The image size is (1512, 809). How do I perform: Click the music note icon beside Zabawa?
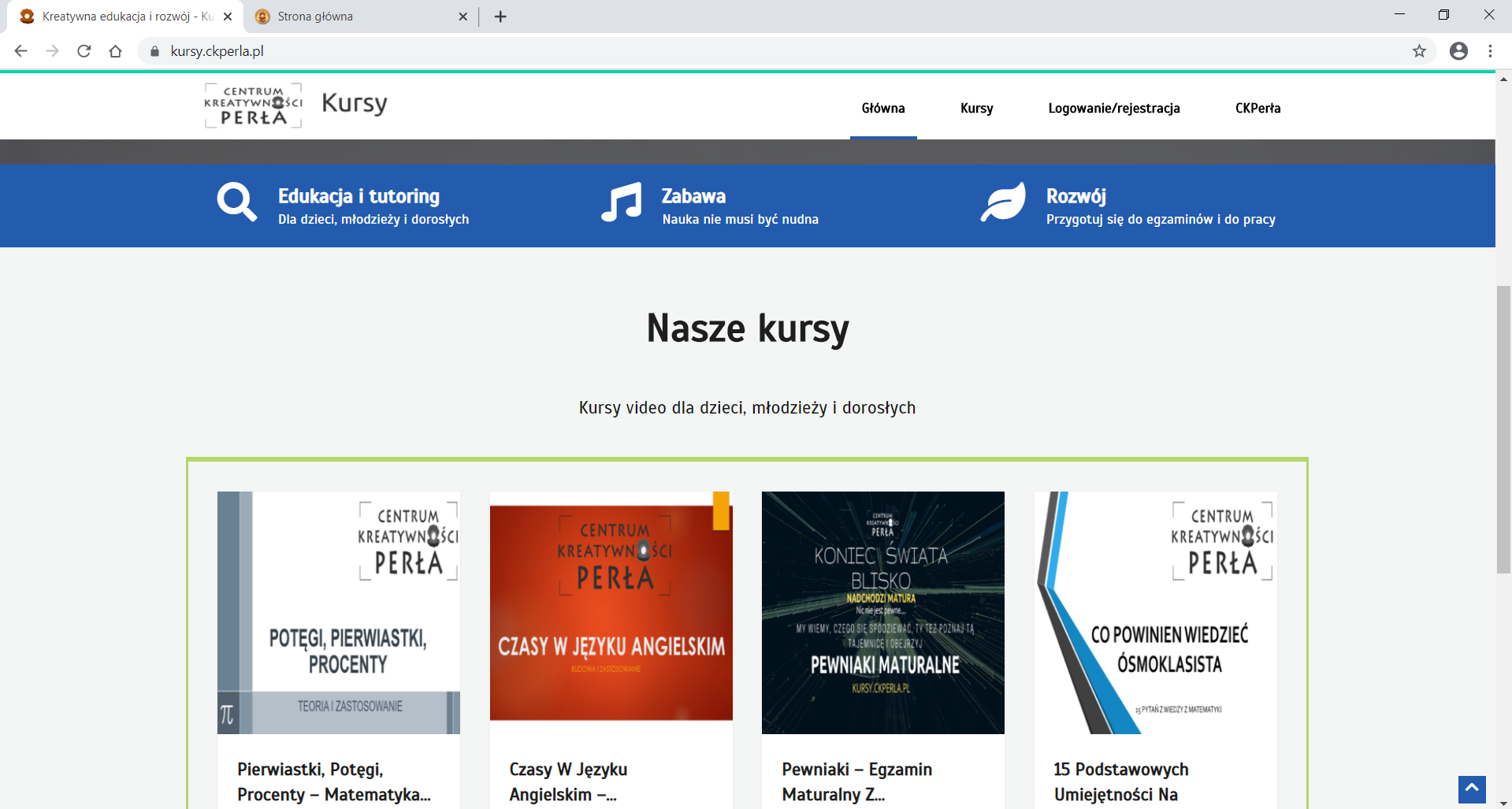[x=622, y=202]
